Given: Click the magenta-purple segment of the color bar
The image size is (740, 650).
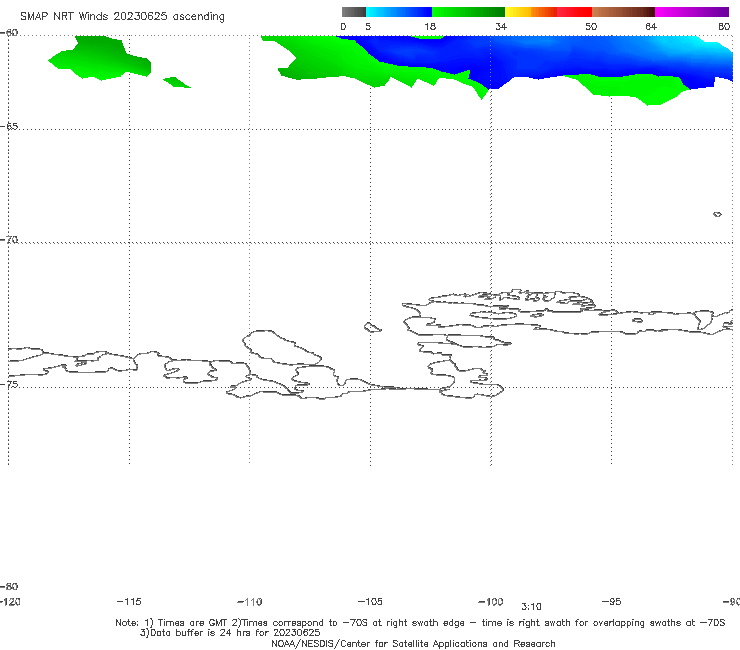Looking at the screenshot, I should coord(692,12).
